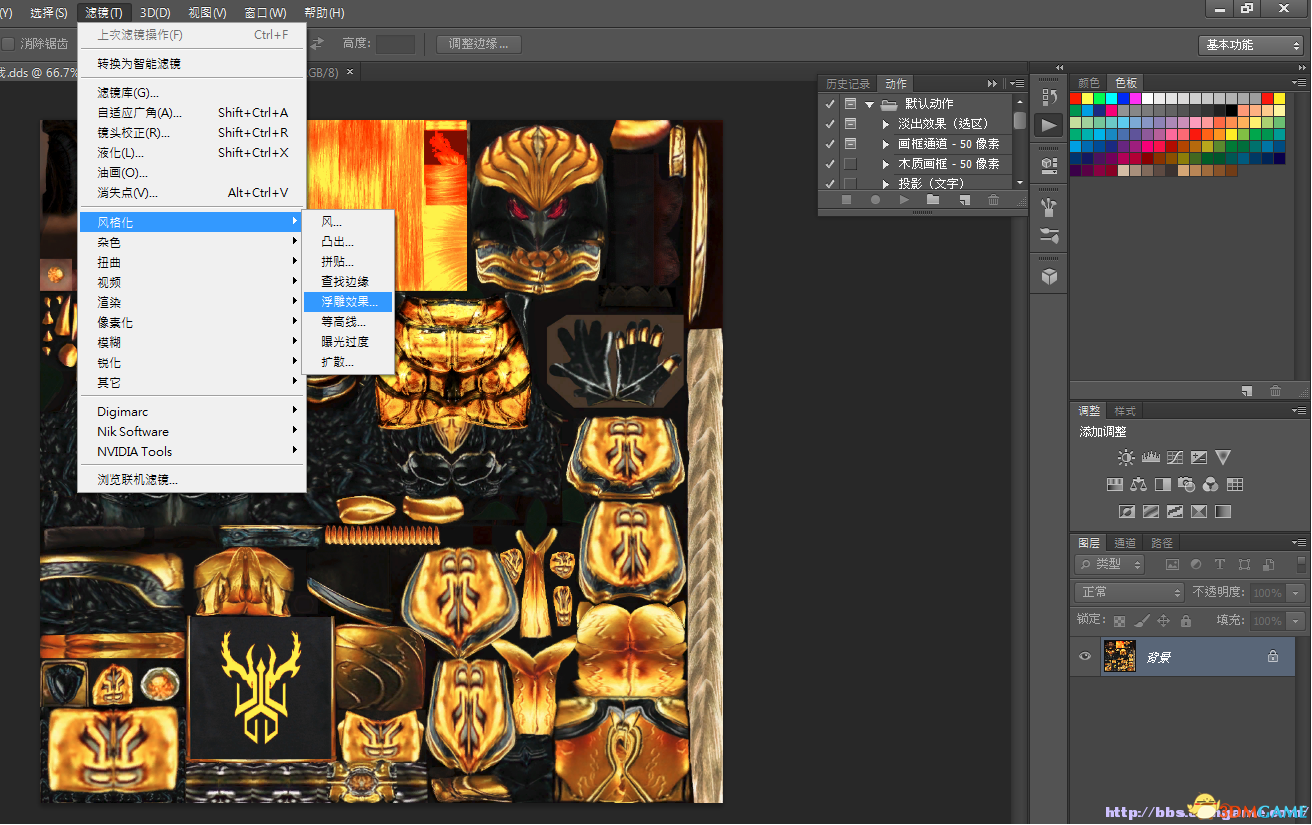The width and height of the screenshot is (1312, 825).
Task: Filter layers by shape layers
Action: [1244, 565]
